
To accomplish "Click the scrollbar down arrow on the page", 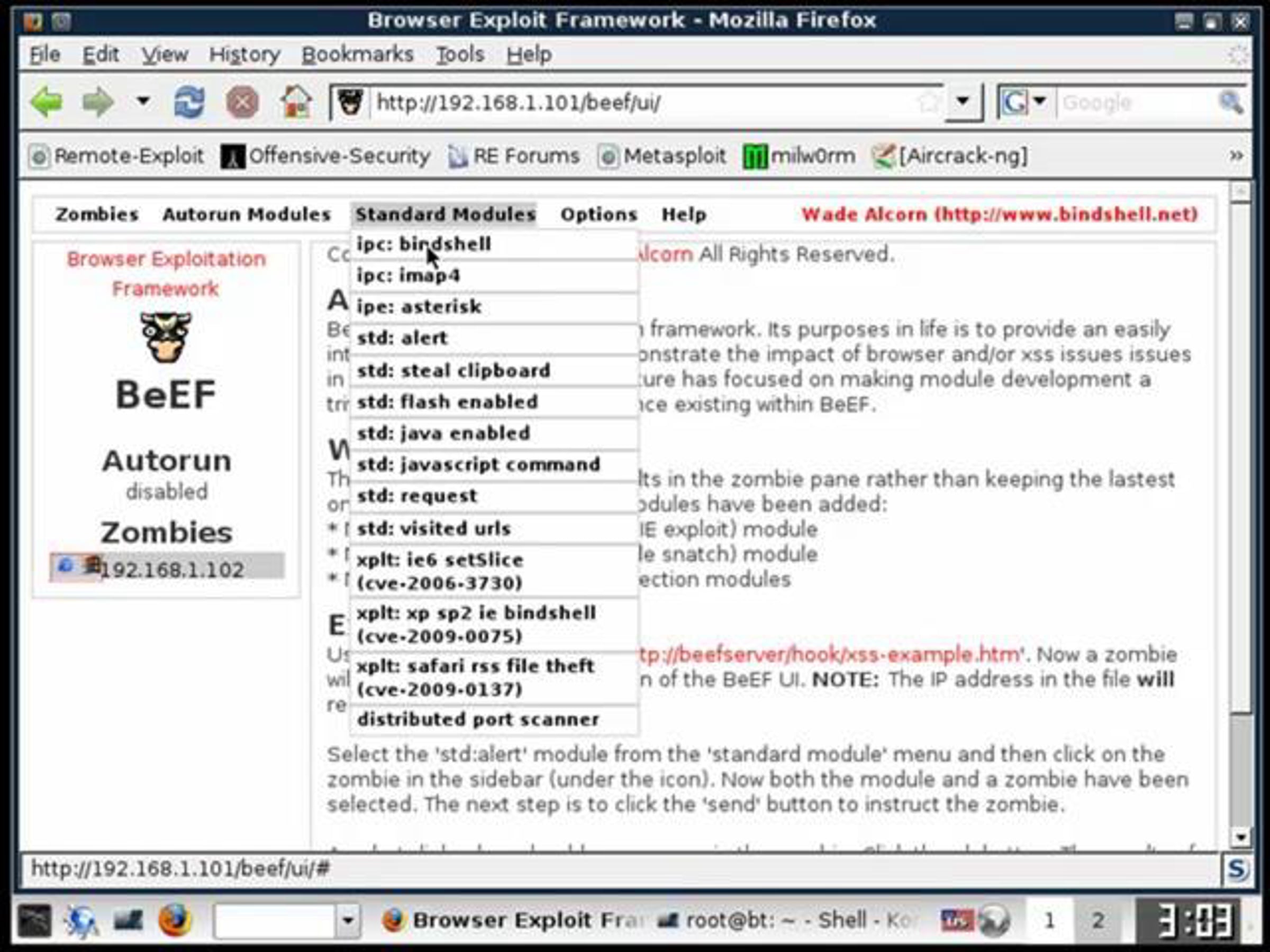I will tap(1241, 837).
